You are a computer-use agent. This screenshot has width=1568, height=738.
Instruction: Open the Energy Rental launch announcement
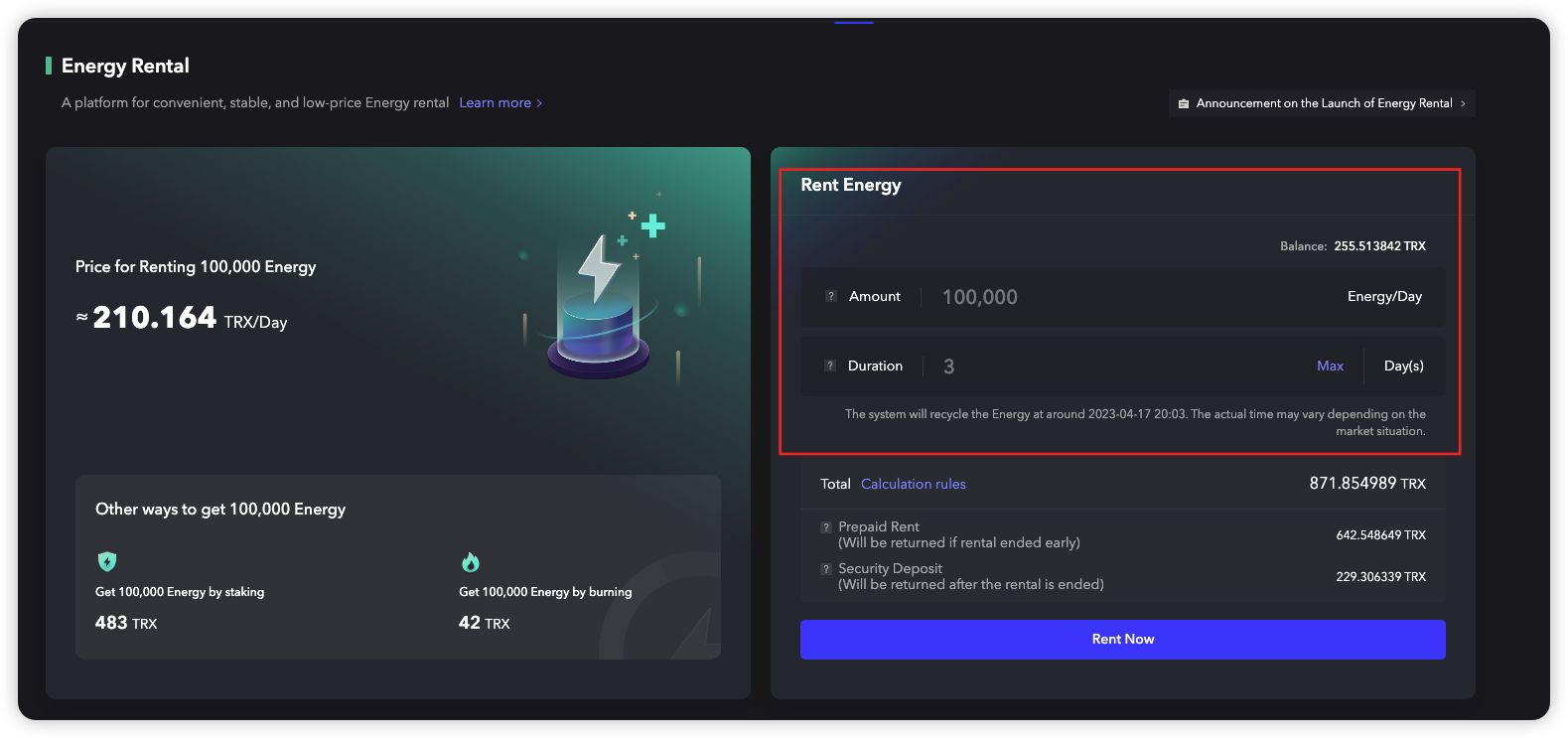point(1322,103)
